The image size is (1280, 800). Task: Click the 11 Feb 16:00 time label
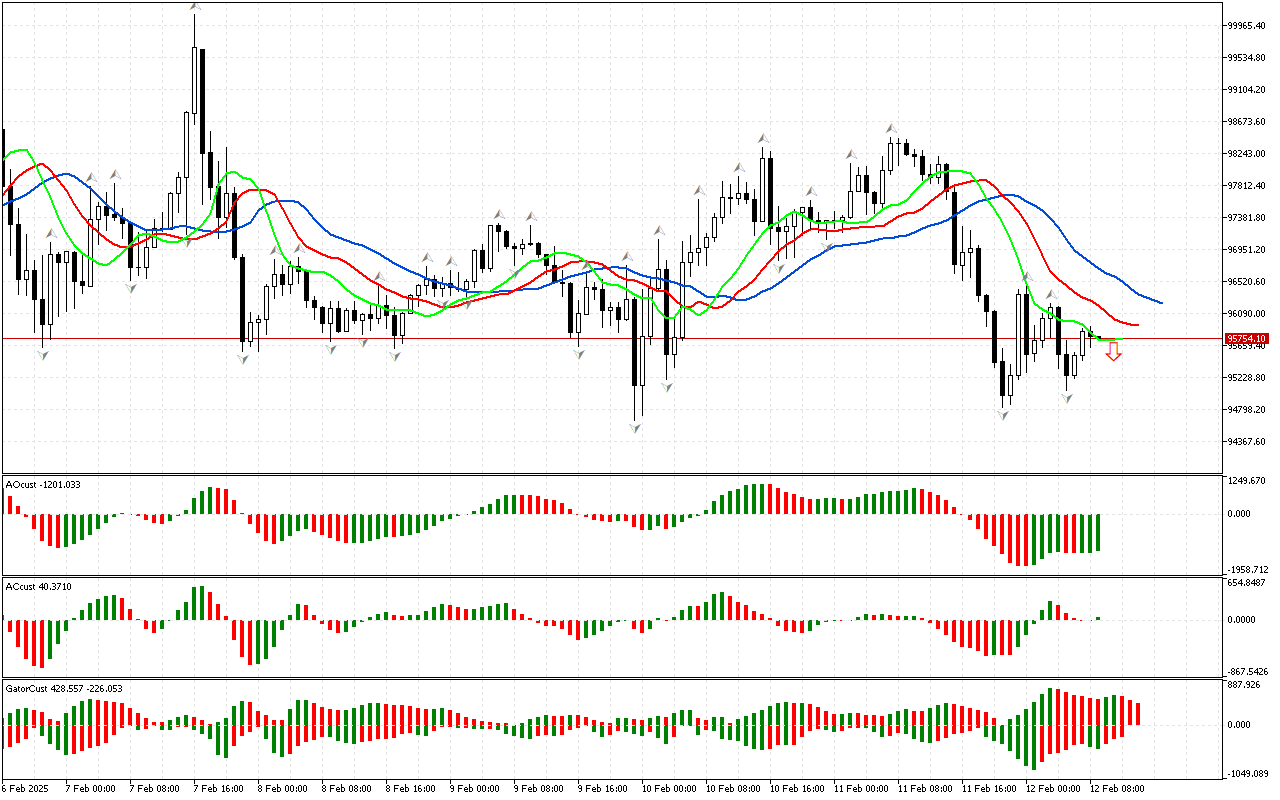tap(989, 789)
